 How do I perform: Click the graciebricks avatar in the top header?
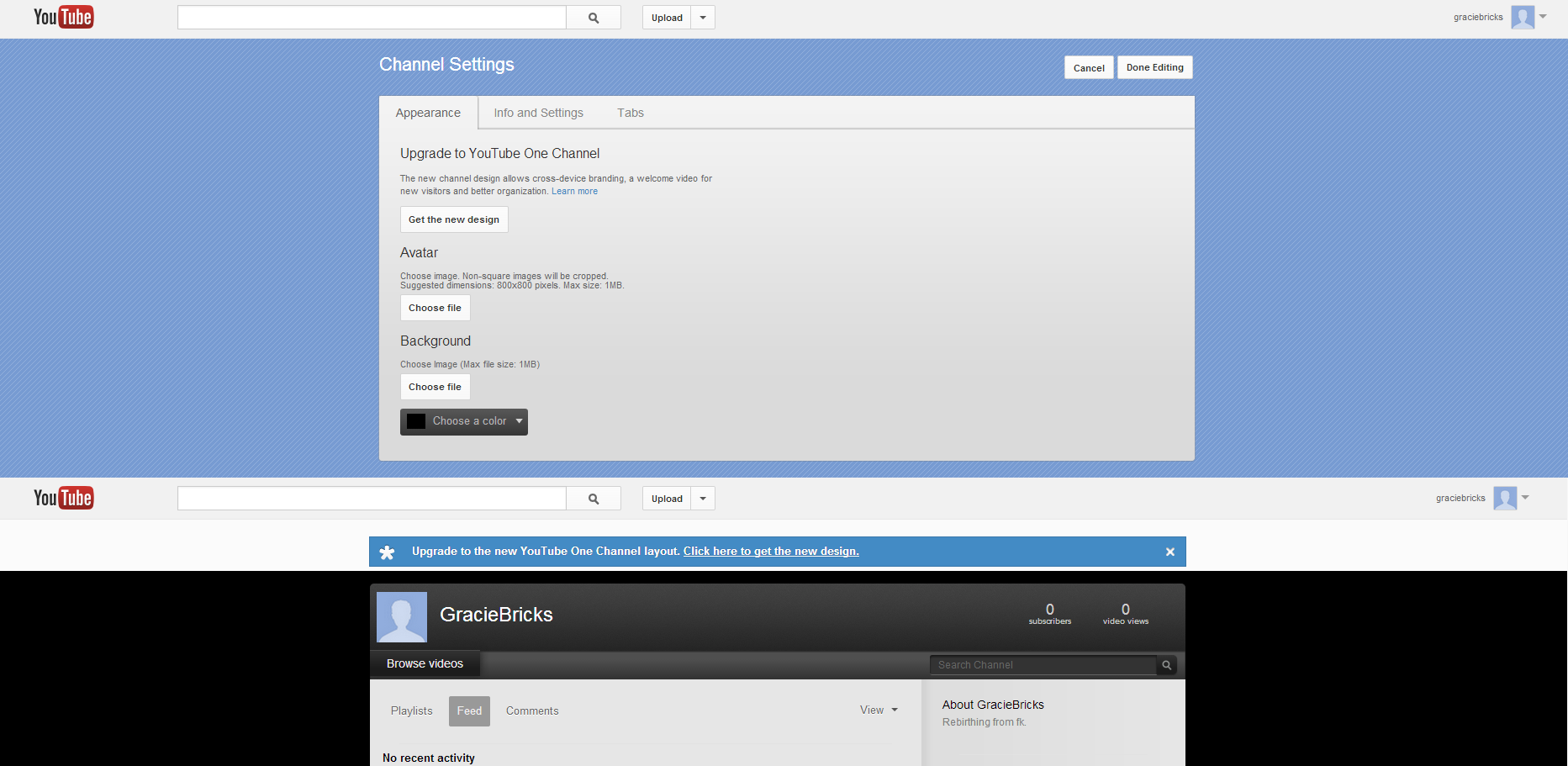(1523, 17)
